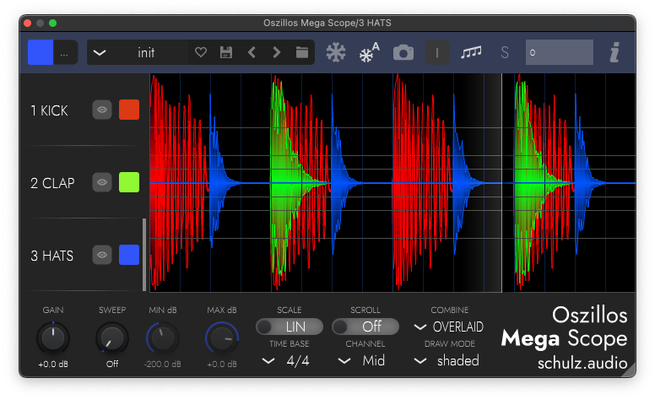Go to next preset arrow
Screen dimensions: 655x400
click(277, 52)
